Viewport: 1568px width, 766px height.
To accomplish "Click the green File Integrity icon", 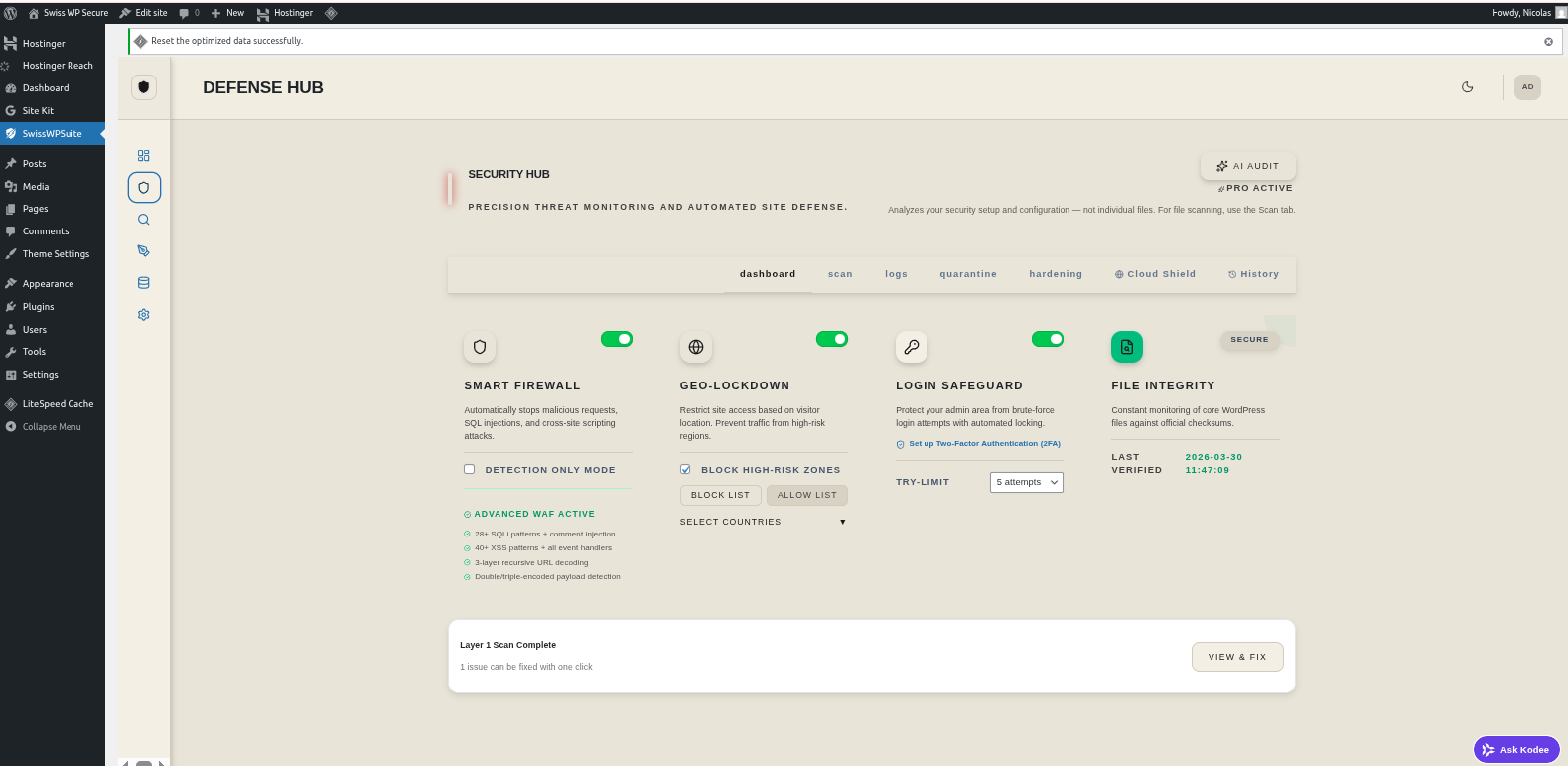I will (1126, 347).
